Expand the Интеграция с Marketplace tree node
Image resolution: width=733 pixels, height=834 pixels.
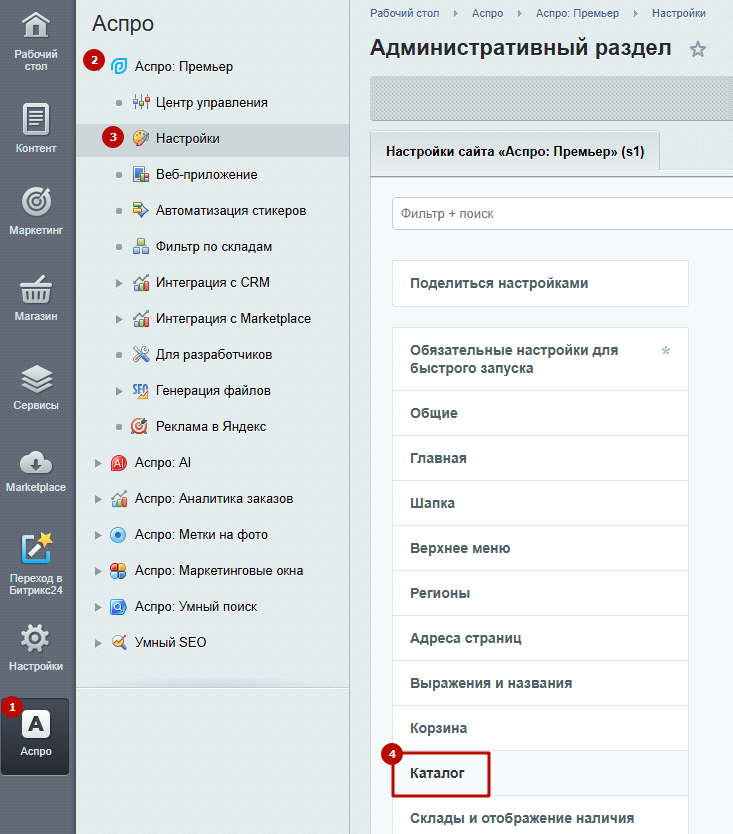point(119,319)
